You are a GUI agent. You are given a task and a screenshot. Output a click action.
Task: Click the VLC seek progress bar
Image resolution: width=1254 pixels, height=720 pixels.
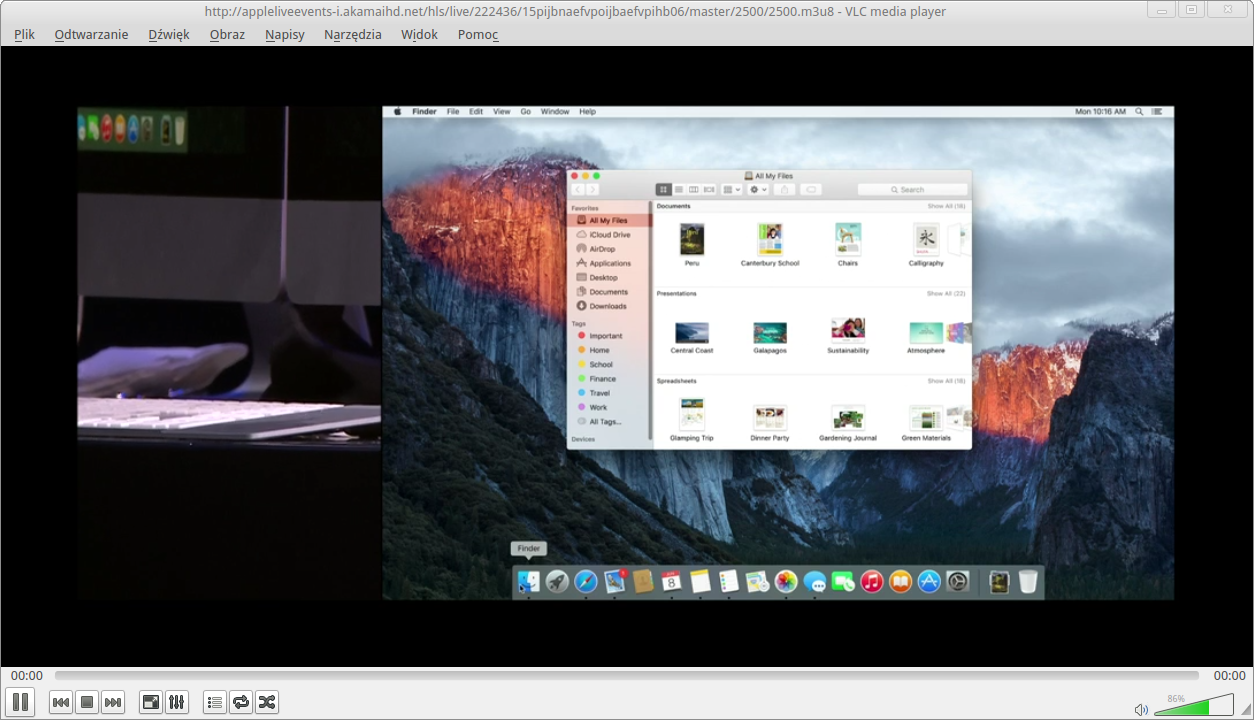tap(627, 676)
